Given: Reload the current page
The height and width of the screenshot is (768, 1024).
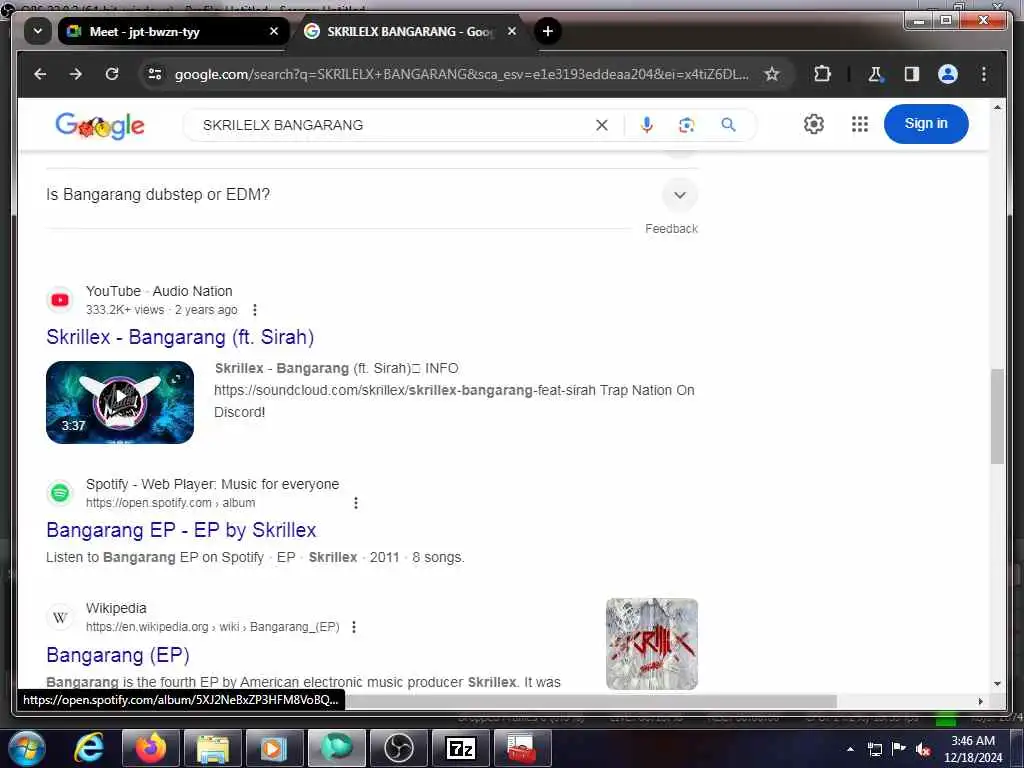Looking at the screenshot, I should (x=112, y=74).
